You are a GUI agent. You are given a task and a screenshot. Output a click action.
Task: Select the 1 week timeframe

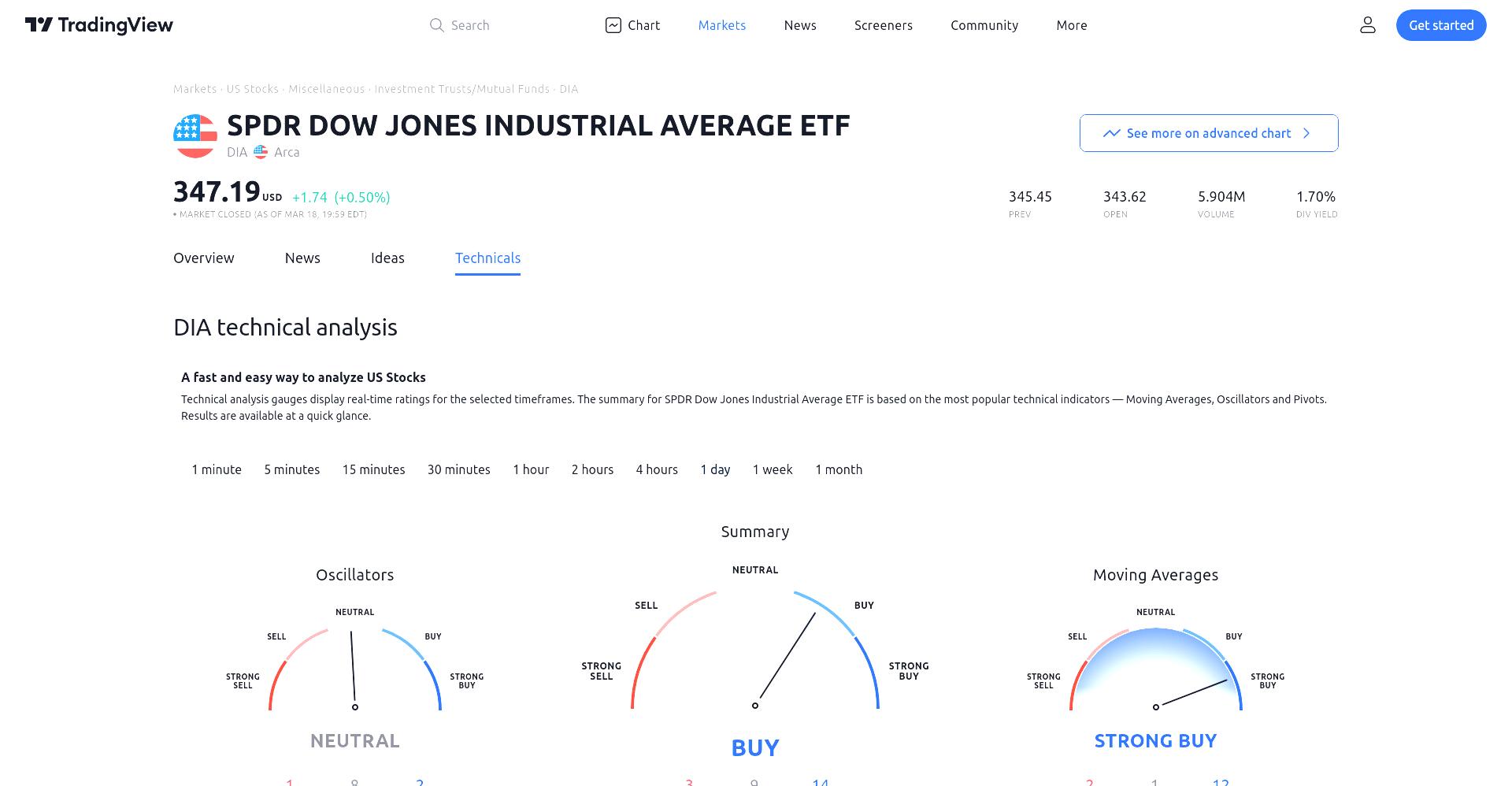[773, 469]
